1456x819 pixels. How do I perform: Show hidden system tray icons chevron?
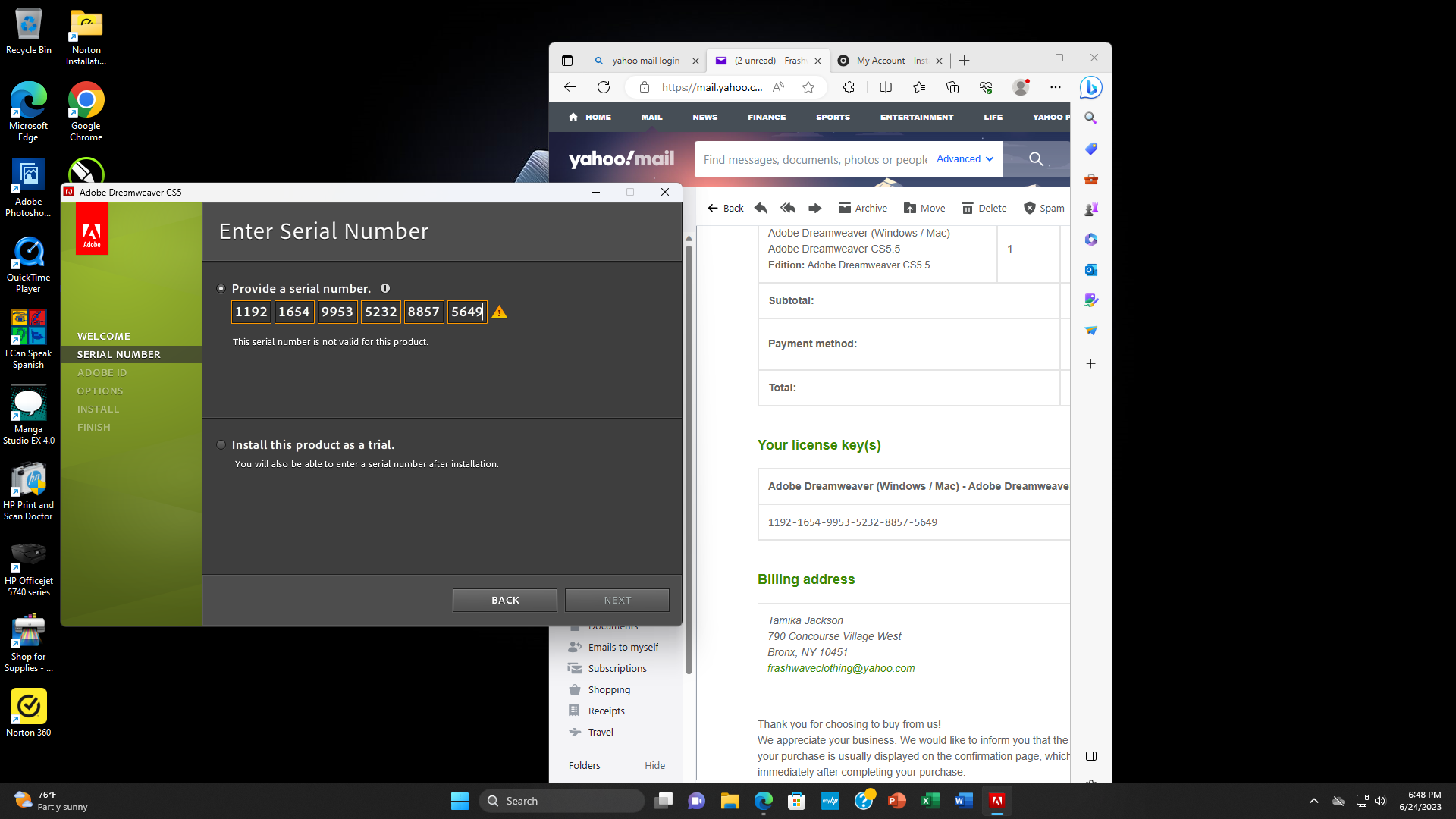coord(1313,801)
